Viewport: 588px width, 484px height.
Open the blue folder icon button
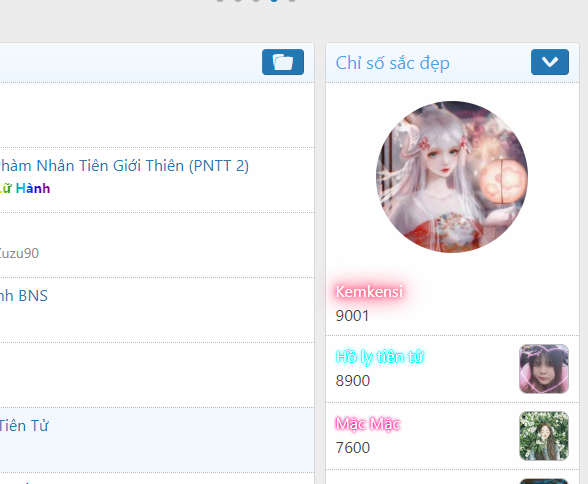283,62
